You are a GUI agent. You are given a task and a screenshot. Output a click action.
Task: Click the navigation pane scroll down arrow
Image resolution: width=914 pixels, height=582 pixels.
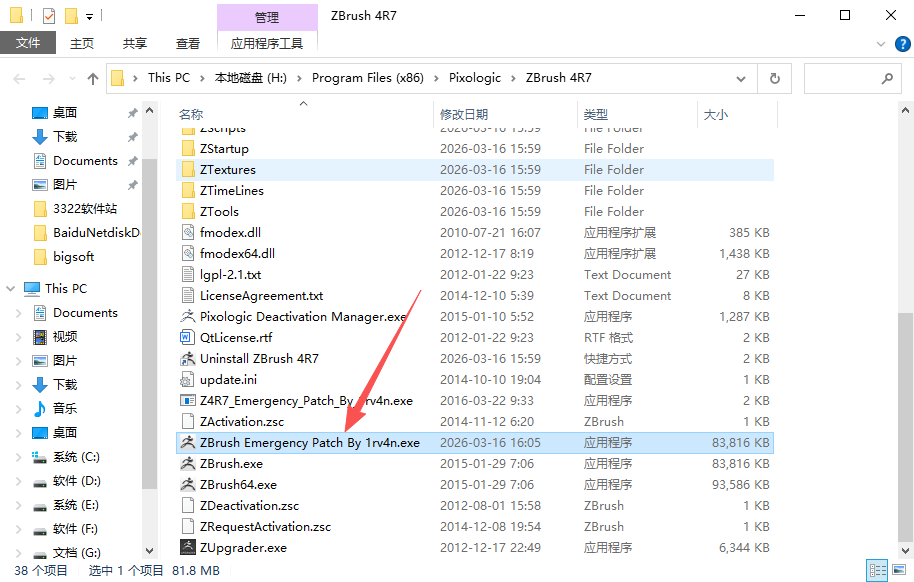[149, 551]
